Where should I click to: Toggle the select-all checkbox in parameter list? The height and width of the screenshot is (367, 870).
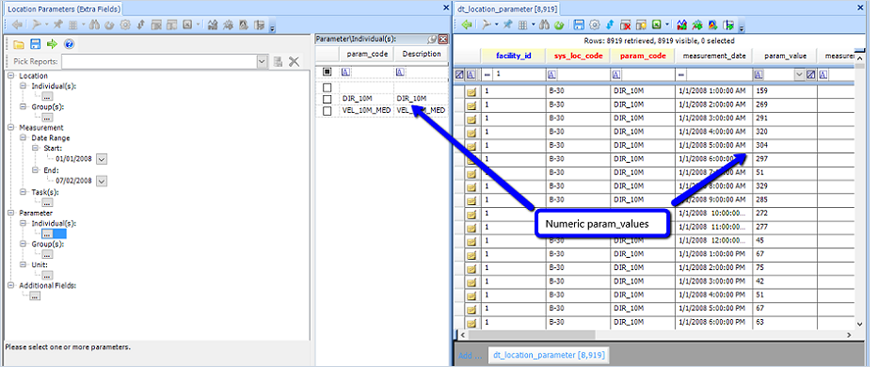tap(327, 72)
